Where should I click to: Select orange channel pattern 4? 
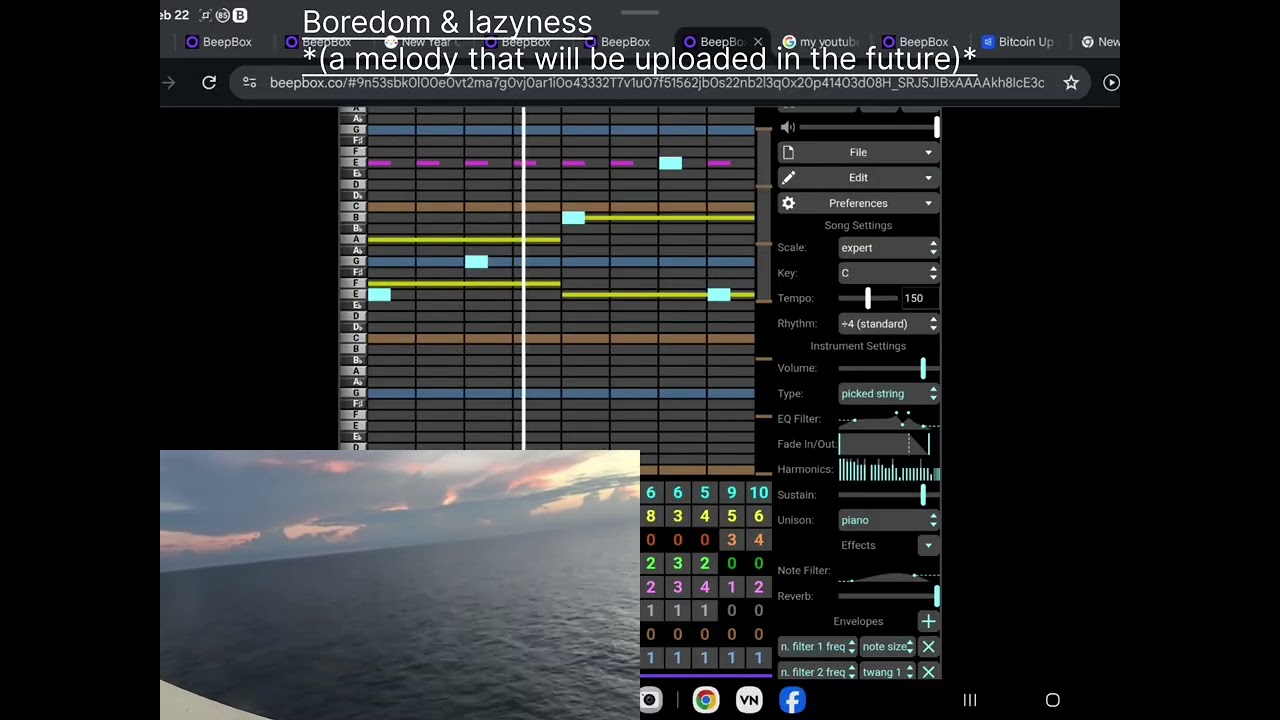759,540
